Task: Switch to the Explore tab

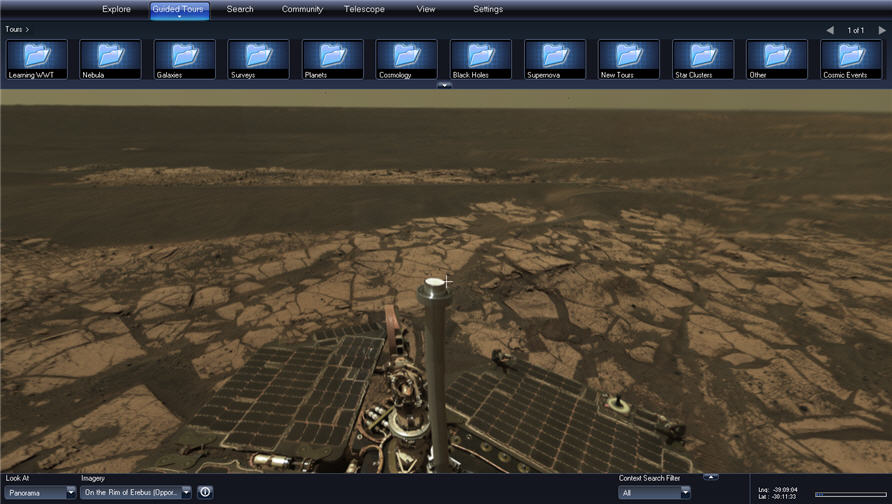Action: [x=116, y=9]
